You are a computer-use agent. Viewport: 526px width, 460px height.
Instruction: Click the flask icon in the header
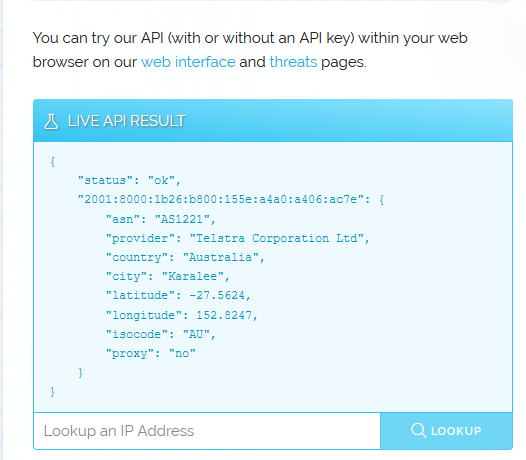click(x=51, y=121)
